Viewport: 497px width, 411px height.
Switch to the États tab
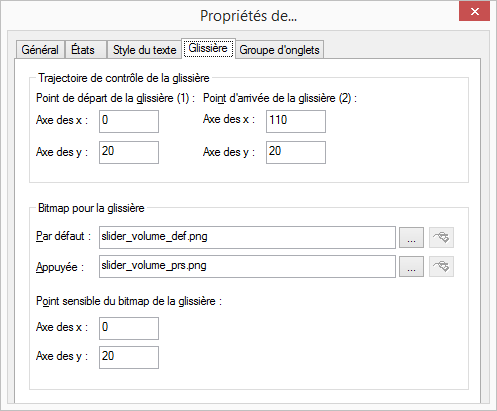(x=85, y=50)
